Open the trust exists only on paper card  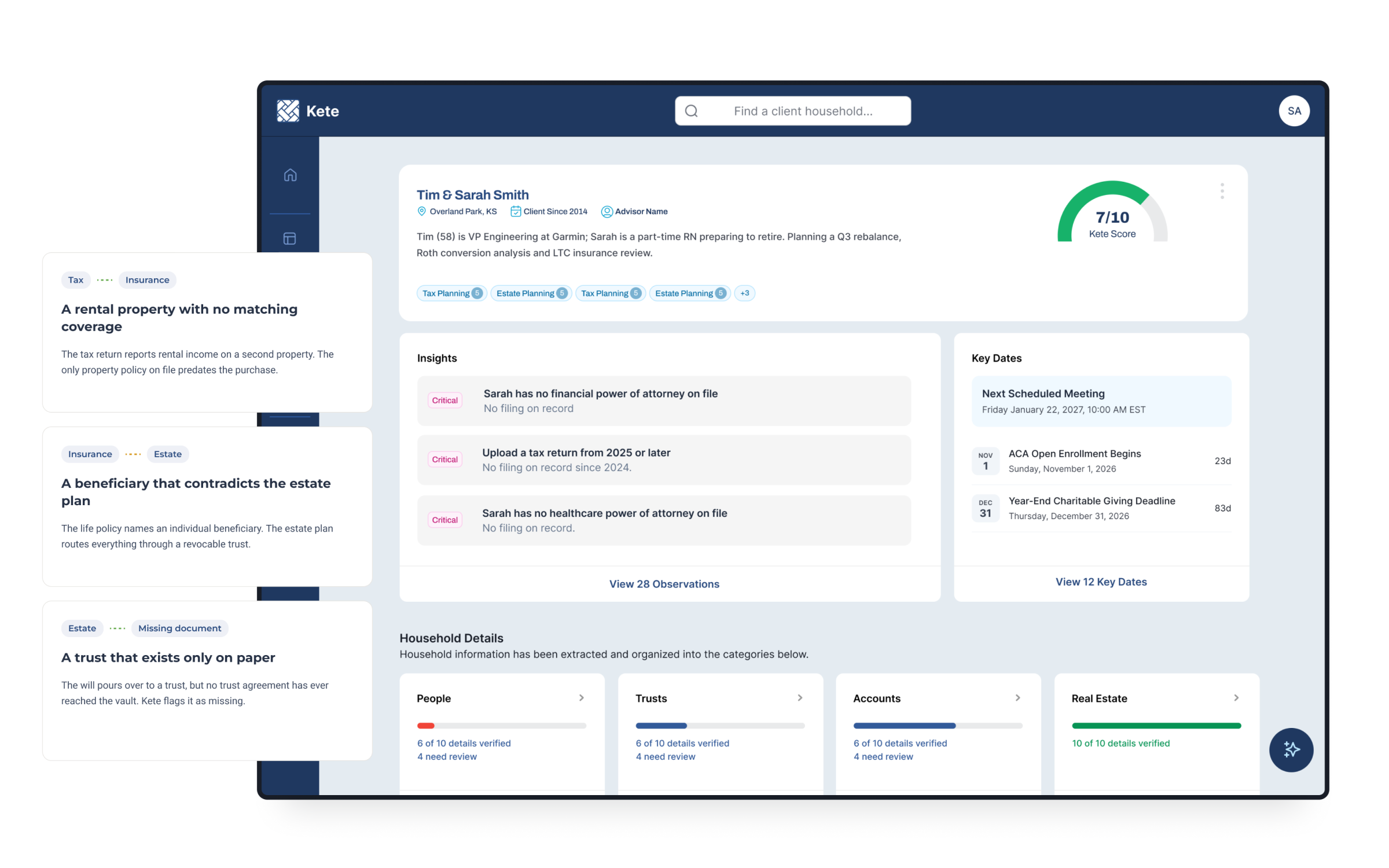[207, 681]
